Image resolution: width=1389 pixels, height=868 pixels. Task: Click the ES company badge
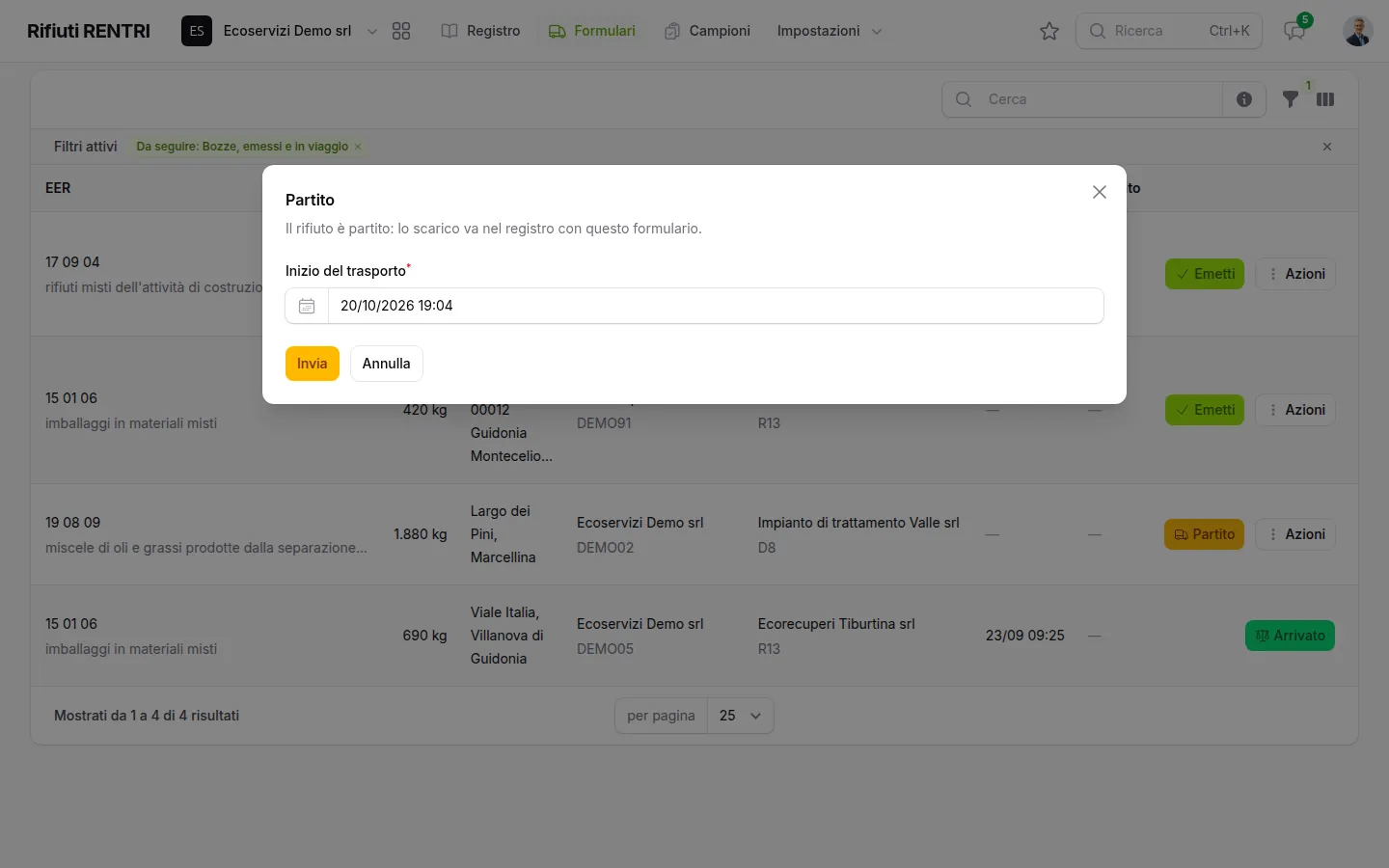197,31
